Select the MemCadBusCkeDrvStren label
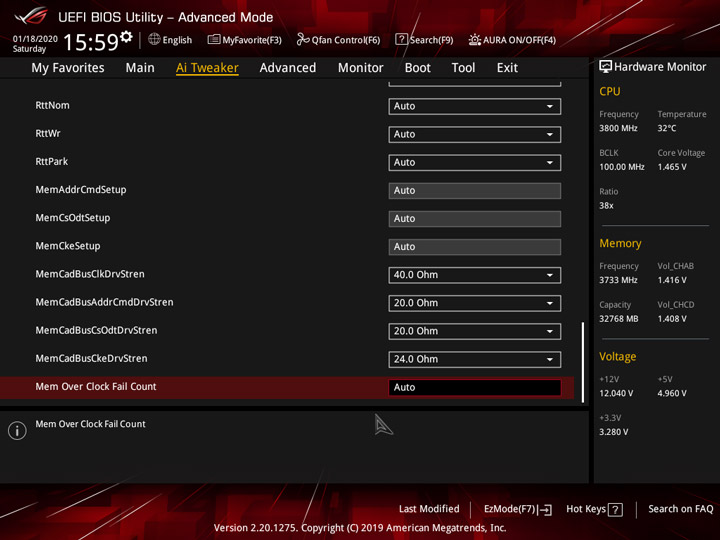The width and height of the screenshot is (720, 540). (x=91, y=358)
